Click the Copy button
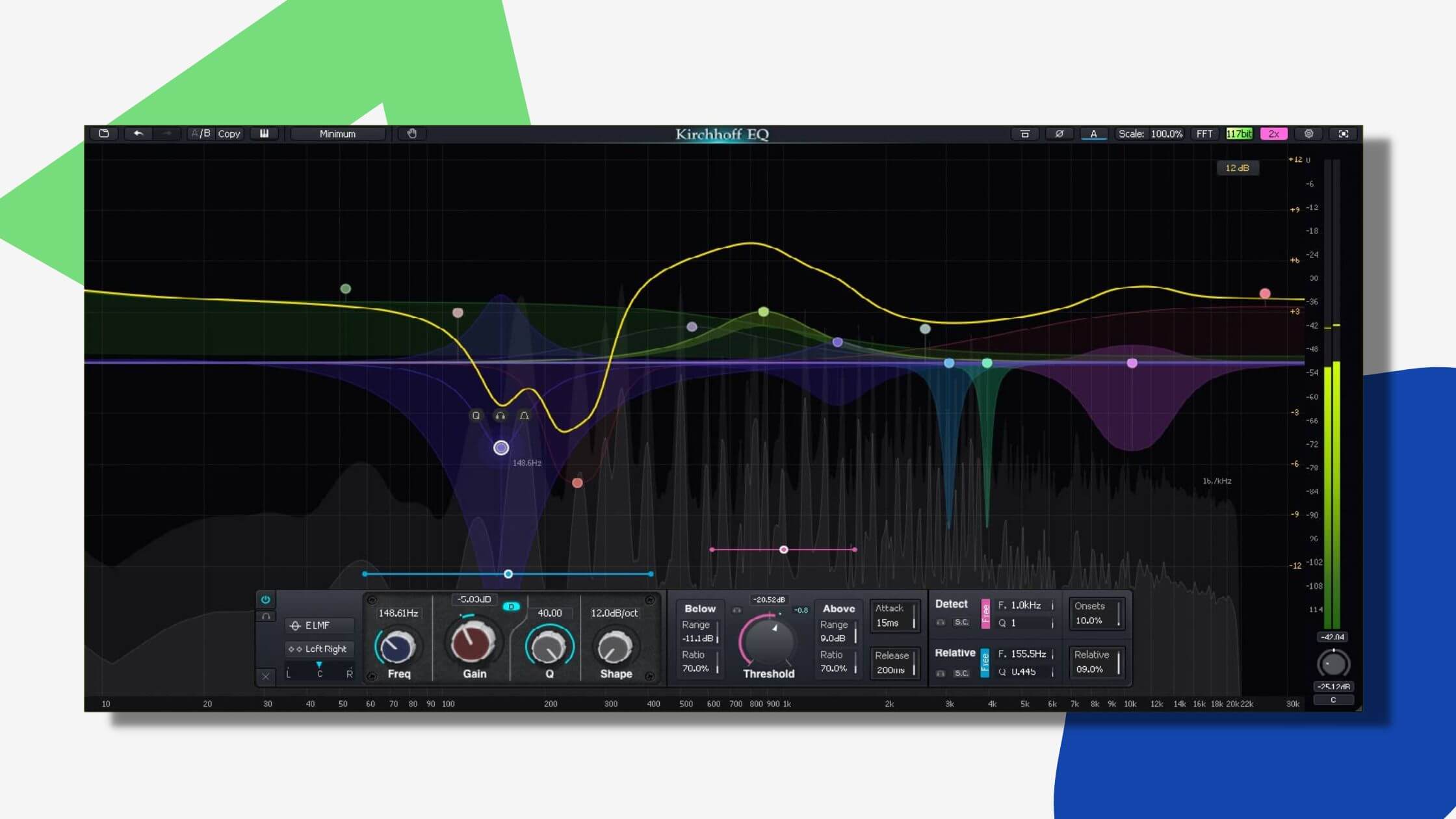This screenshot has height=819, width=1456. (x=229, y=133)
